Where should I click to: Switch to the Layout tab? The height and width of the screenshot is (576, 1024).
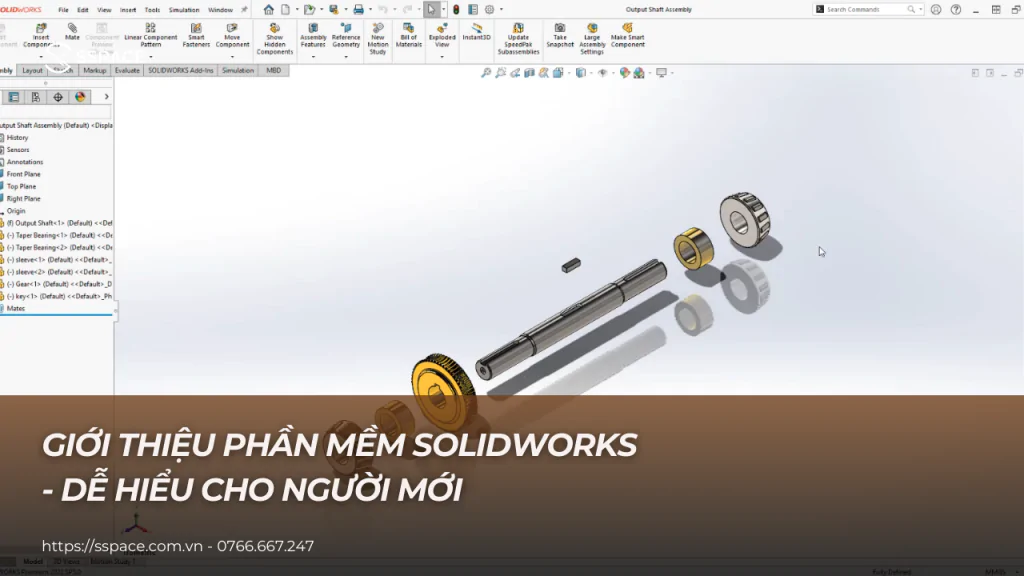32,71
